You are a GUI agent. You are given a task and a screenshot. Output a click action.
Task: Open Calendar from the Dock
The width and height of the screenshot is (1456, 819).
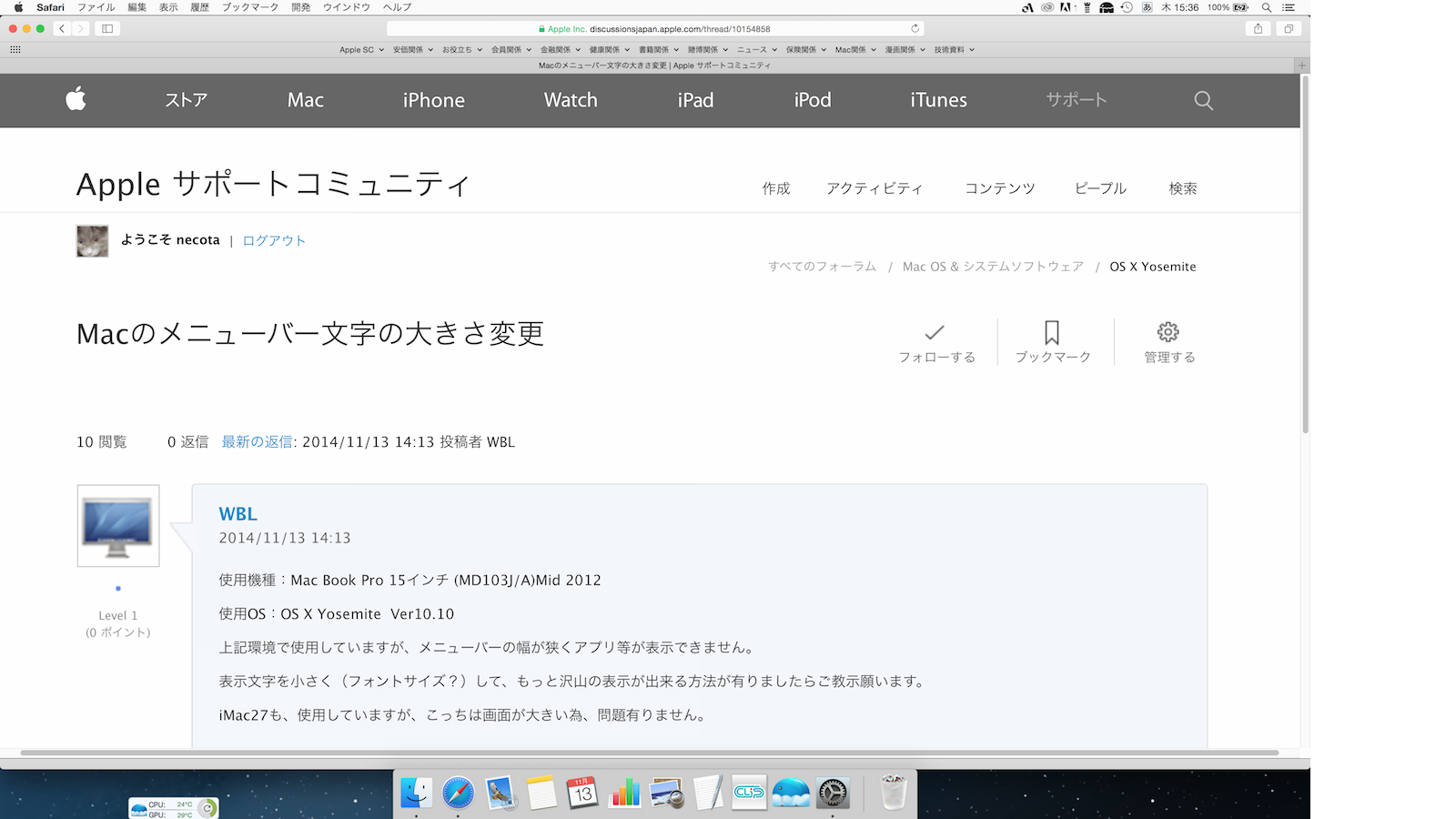582,793
